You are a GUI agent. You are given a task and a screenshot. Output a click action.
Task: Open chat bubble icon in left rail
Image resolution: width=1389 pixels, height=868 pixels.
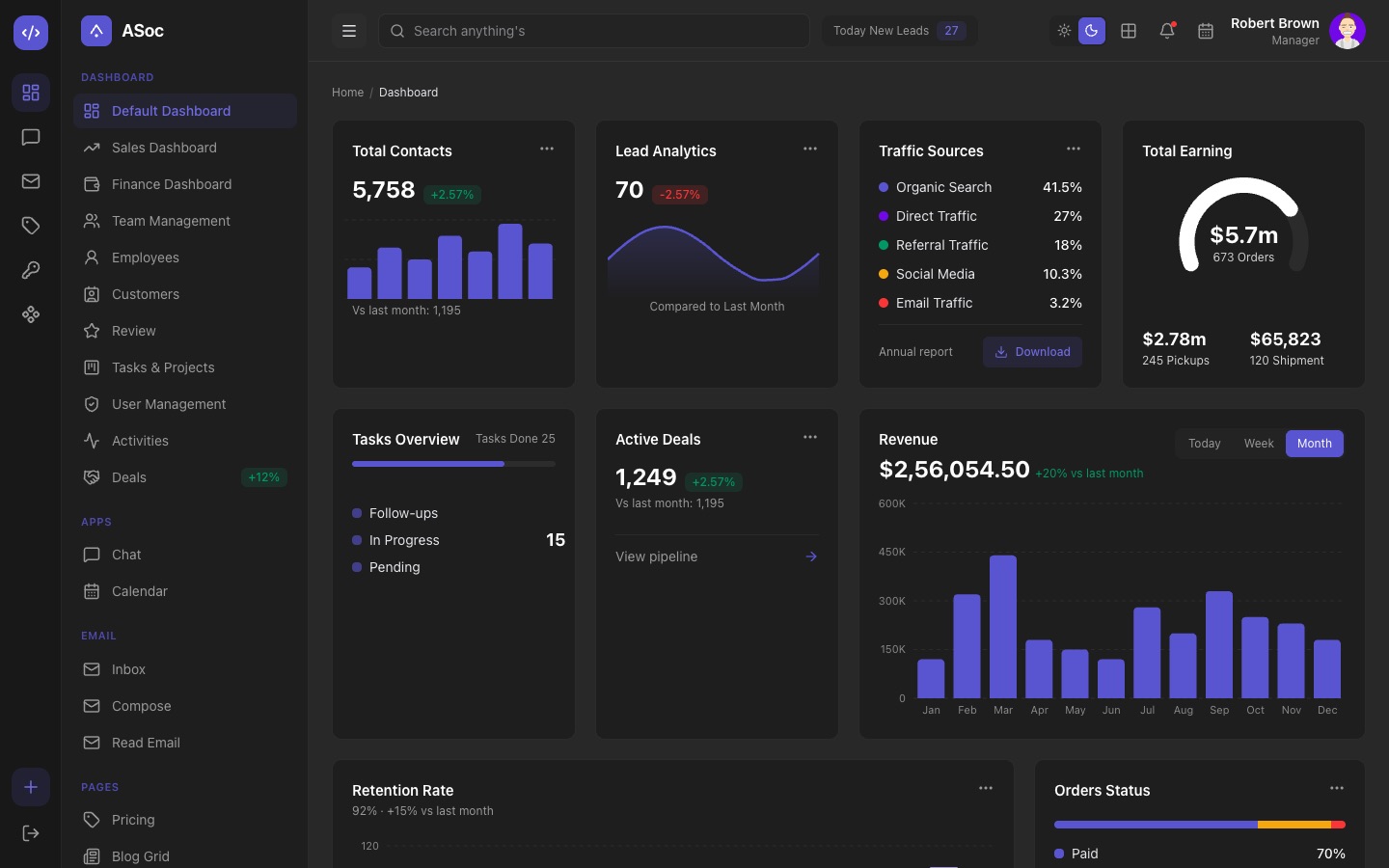[x=31, y=137]
